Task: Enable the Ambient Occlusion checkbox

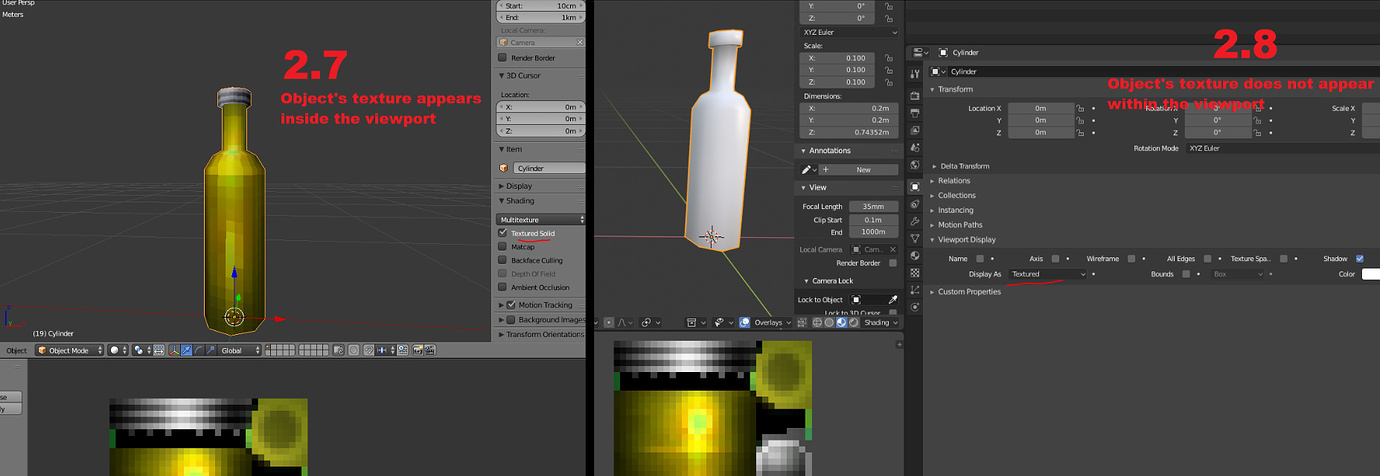Action: [x=503, y=287]
